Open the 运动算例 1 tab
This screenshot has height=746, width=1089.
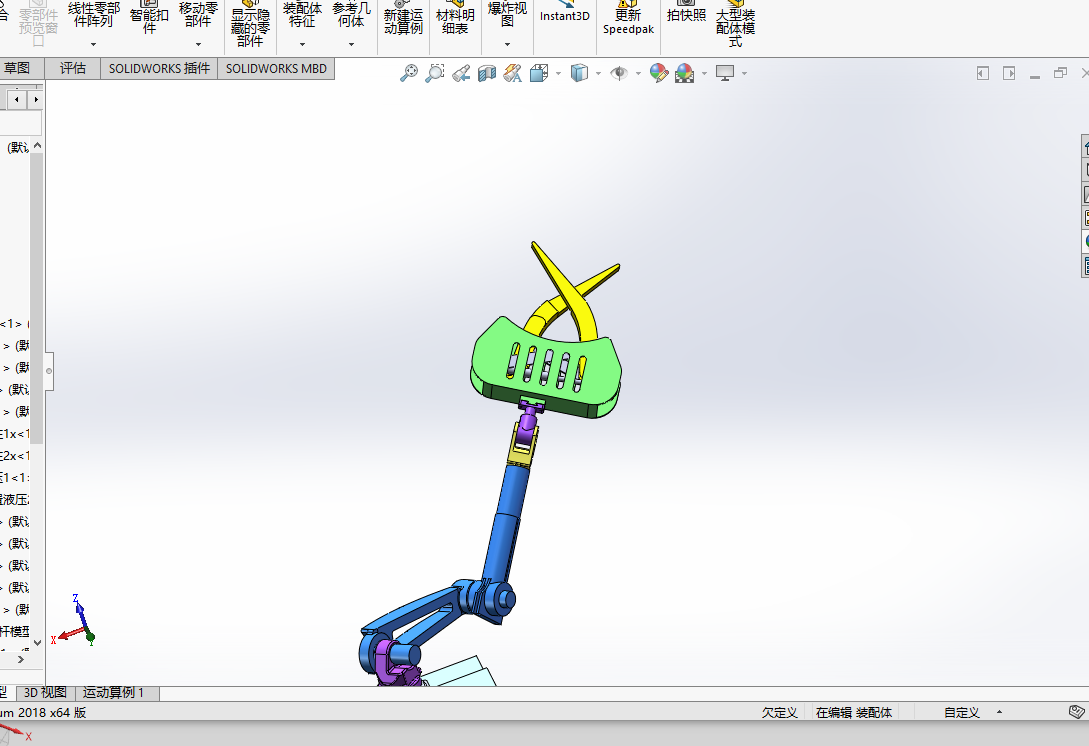pos(115,693)
